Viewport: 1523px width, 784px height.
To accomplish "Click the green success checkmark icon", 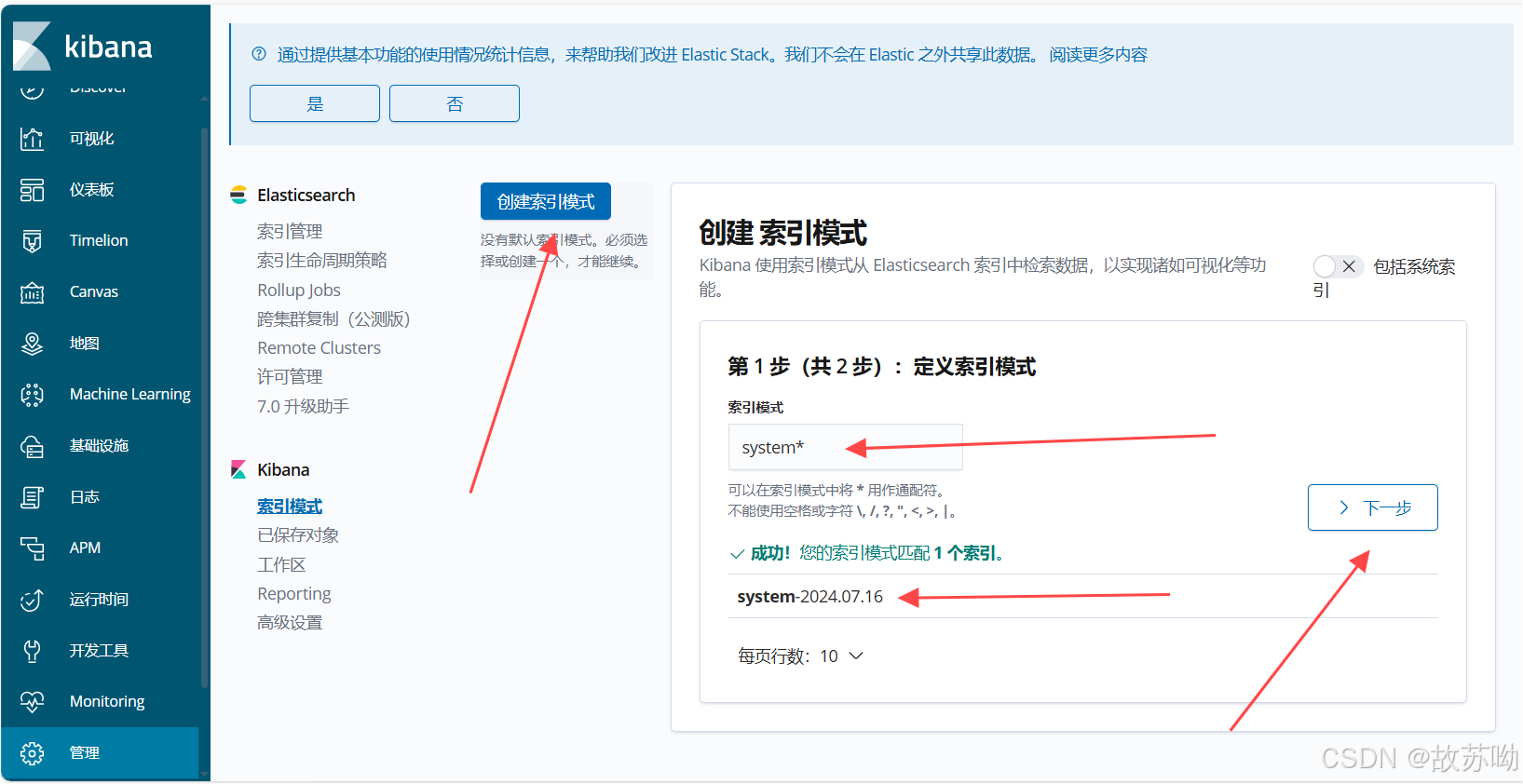I will pyautogui.click(x=737, y=554).
